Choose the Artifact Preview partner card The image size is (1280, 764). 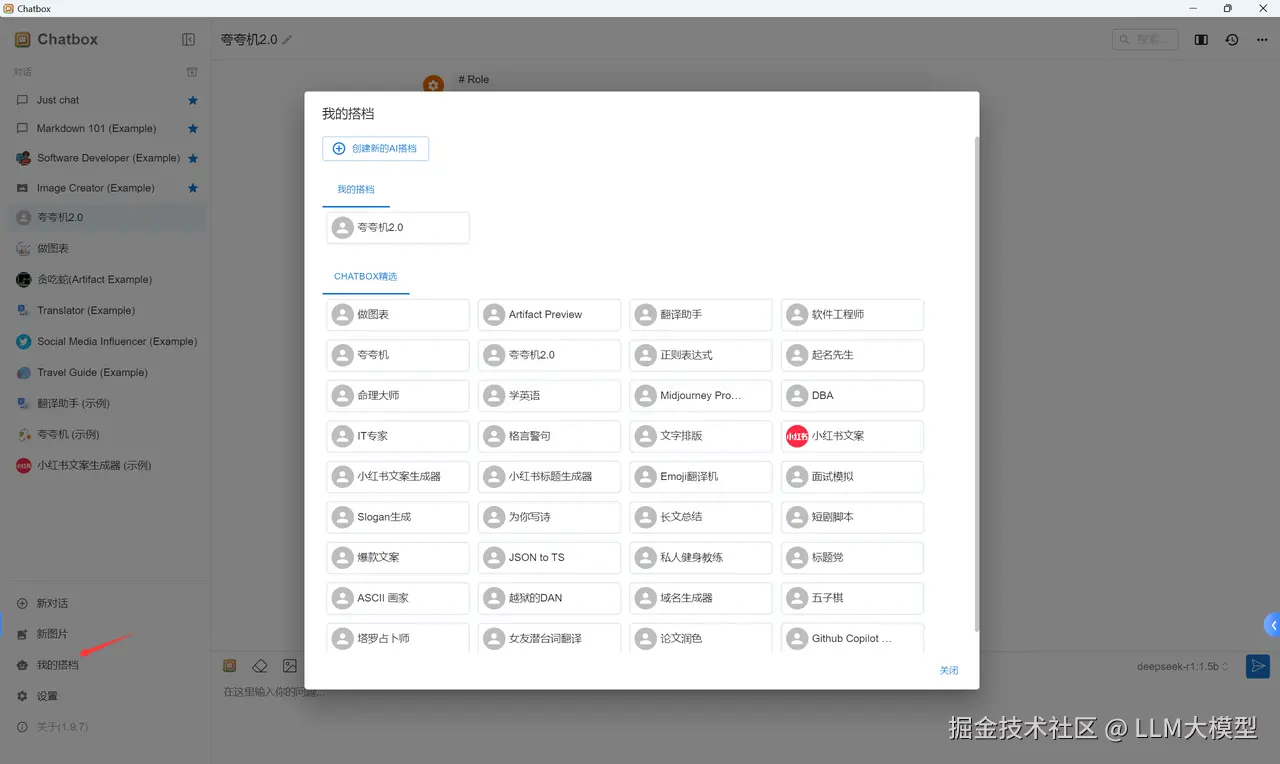[549, 314]
